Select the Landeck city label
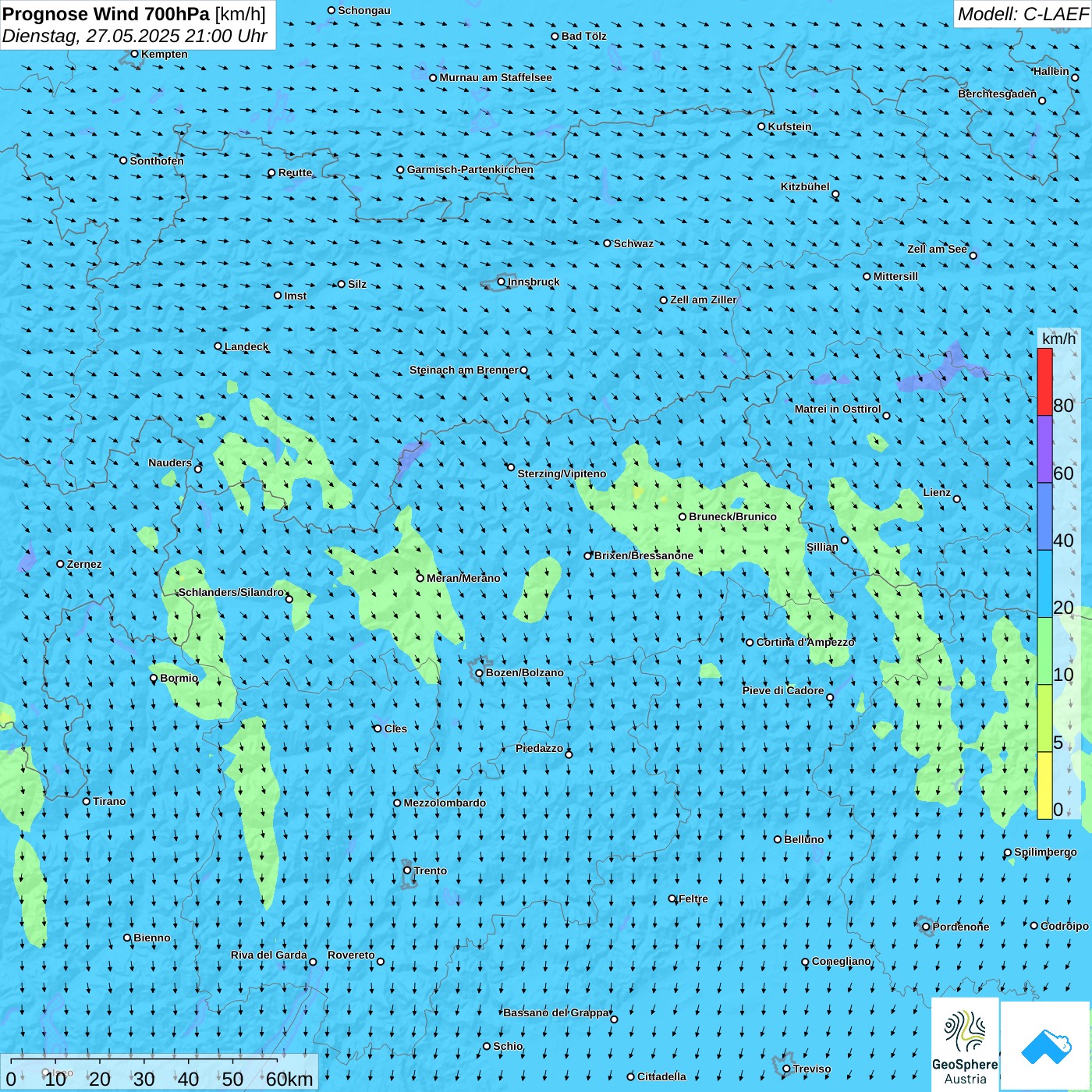1092x1092 pixels. point(246,346)
